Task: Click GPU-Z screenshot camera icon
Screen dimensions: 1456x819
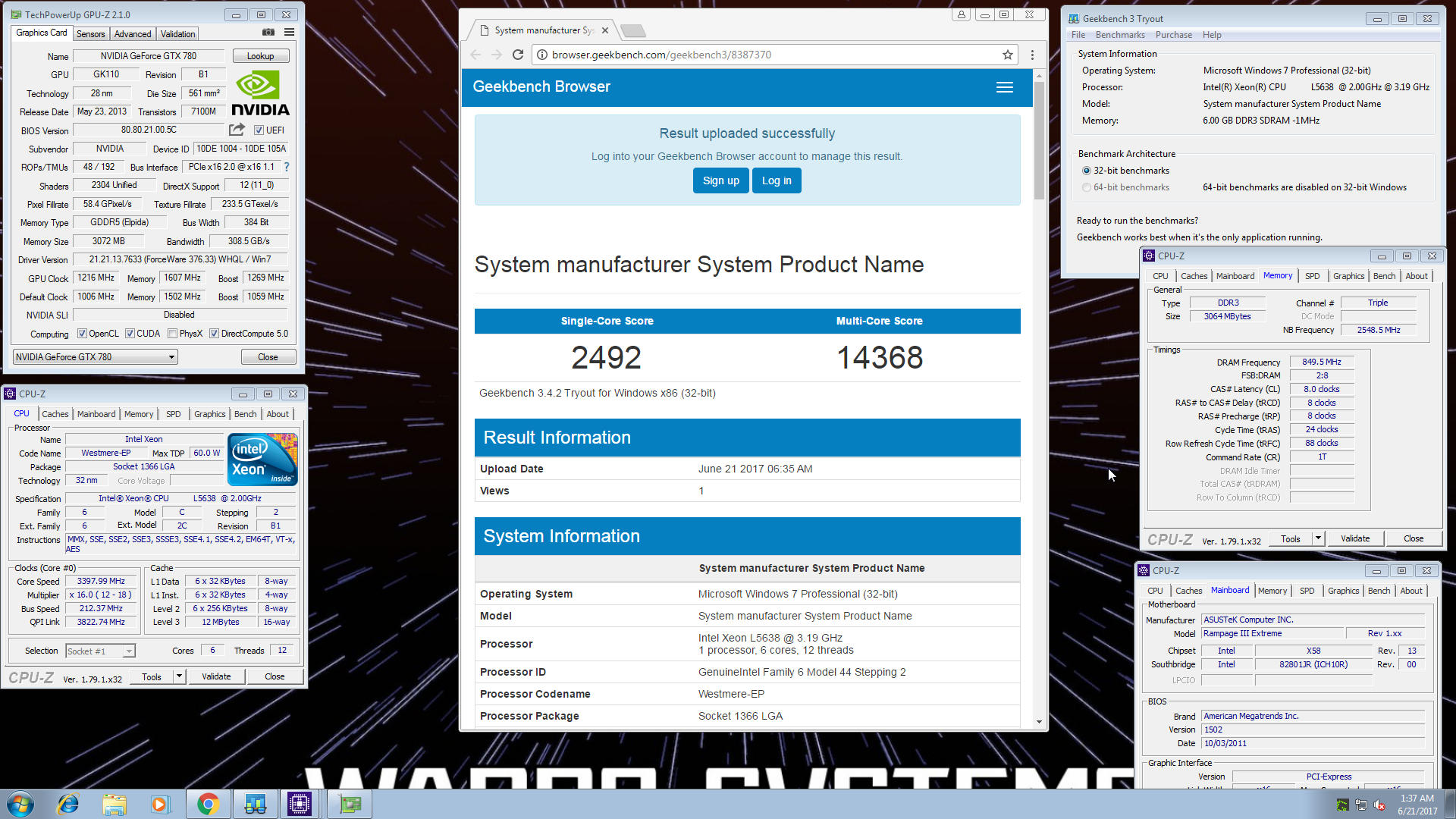Action: (x=268, y=33)
